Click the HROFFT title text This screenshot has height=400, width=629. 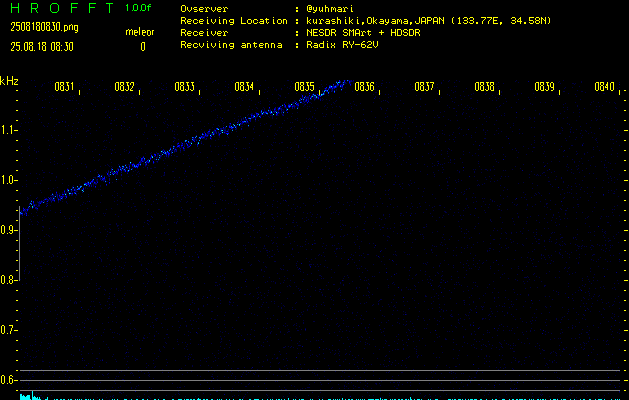pos(62,8)
